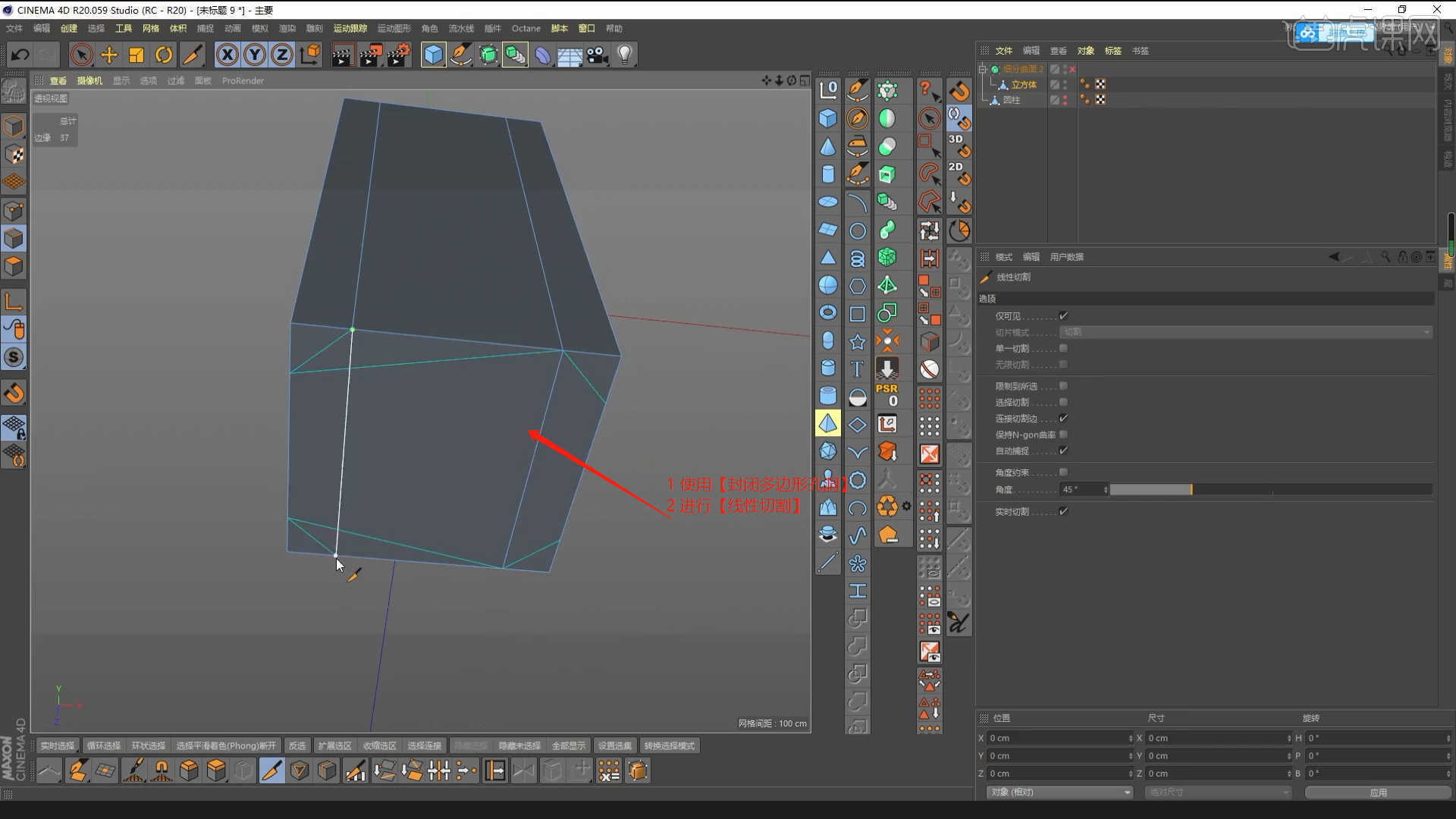Toggle the Y axis lock
1456x819 pixels.
click(255, 55)
